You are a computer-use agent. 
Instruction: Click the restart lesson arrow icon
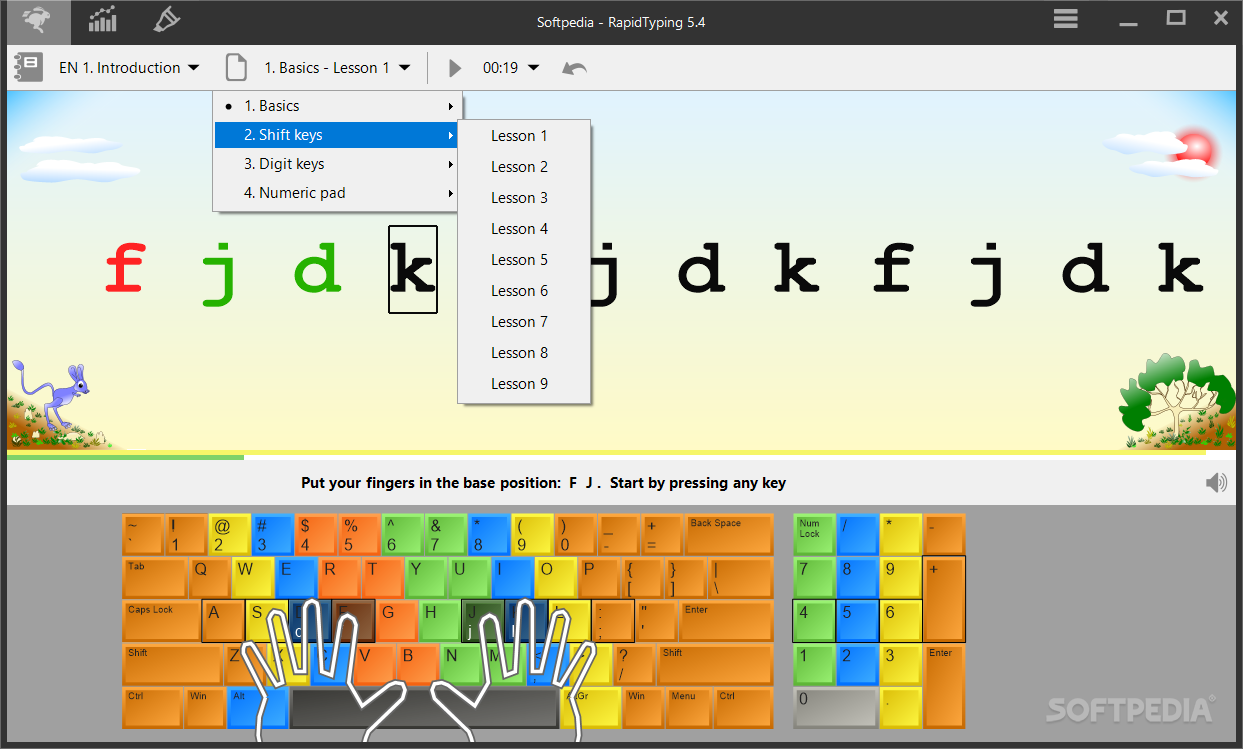pos(574,68)
